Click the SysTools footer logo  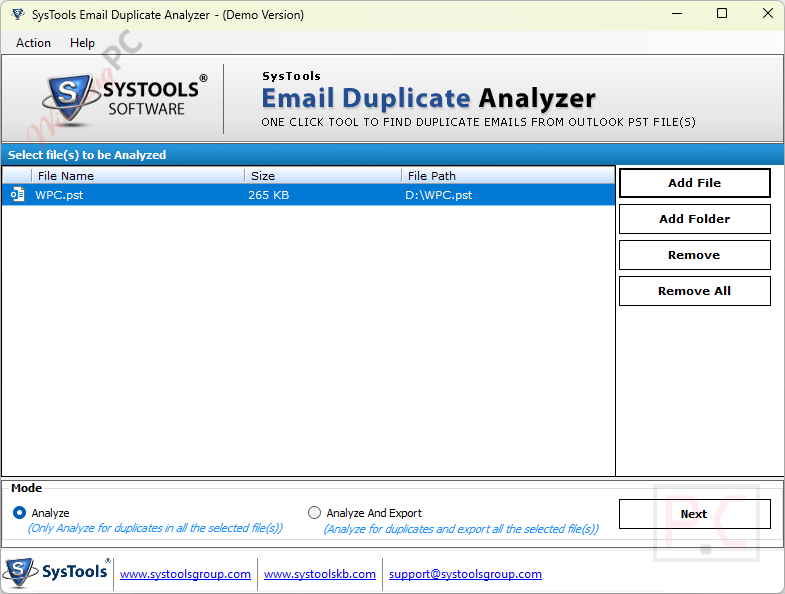pyautogui.click(x=55, y=572)
